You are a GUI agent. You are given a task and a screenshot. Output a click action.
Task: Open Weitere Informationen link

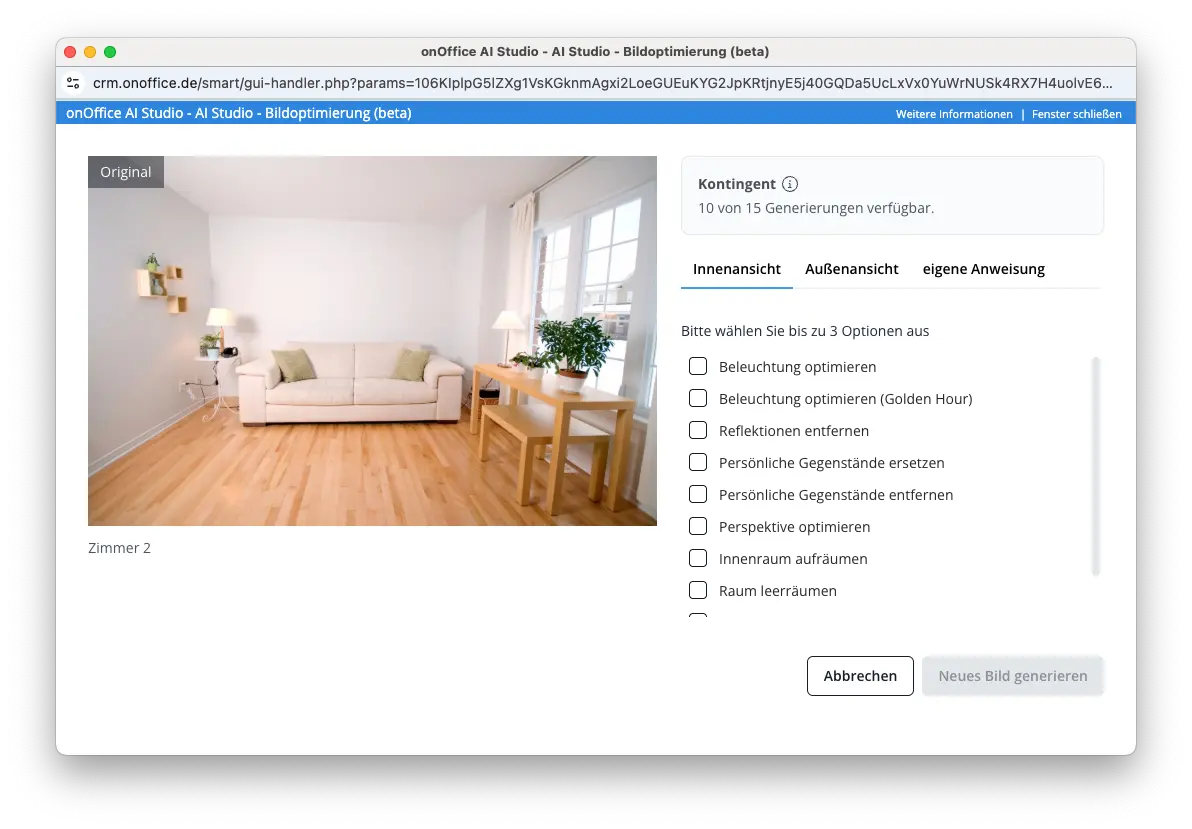[x=953, y=114]
